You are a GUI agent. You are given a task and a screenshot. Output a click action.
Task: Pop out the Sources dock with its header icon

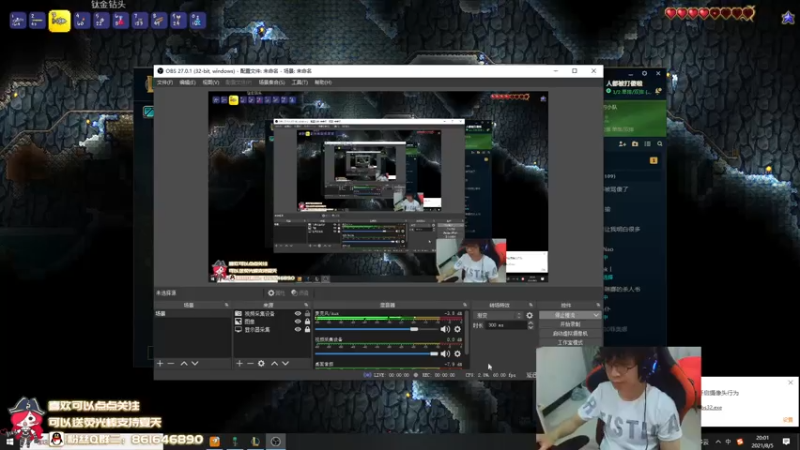306,305
